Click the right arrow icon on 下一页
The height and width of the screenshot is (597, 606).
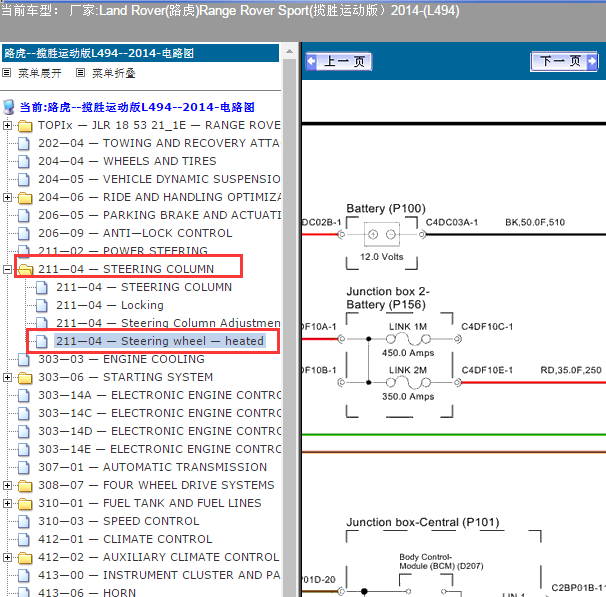[x=592, y=61]
